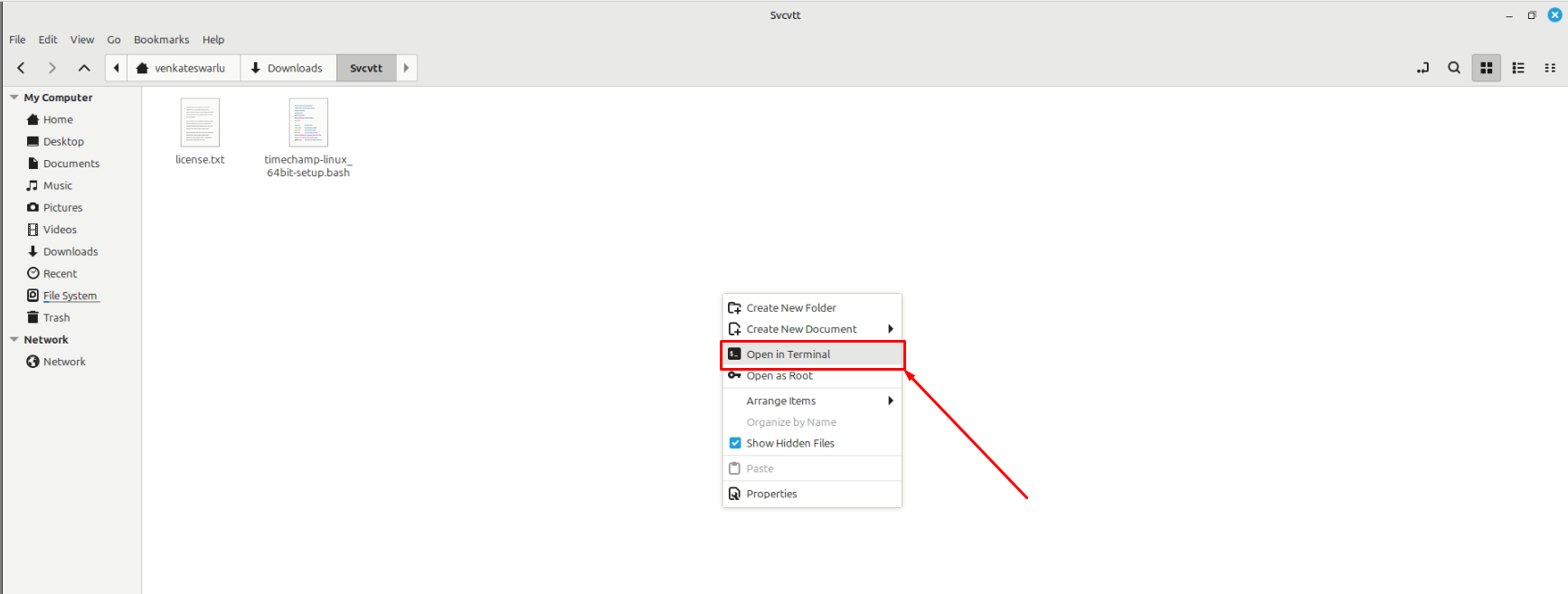Switch to compact view
Screen dimensions: 1568x594
(1550, 68)
